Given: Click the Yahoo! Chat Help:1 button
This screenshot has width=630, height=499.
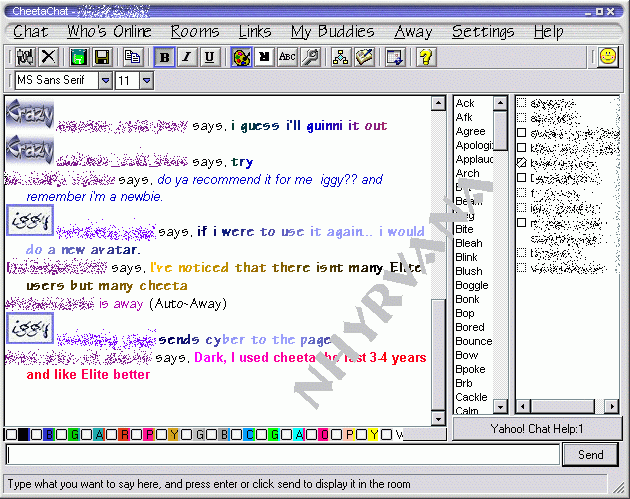Looking at the screenshot, I should click(536, 429).
